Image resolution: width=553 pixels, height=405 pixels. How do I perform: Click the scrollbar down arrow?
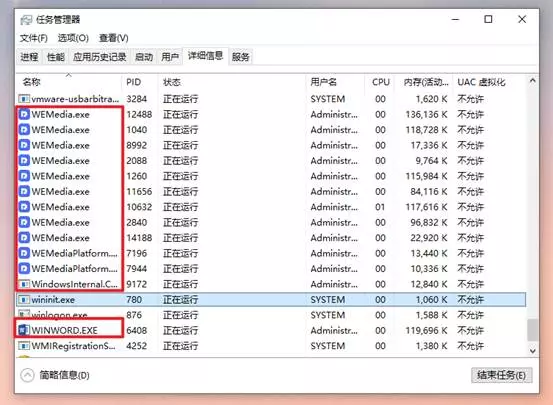click(533, 351)
